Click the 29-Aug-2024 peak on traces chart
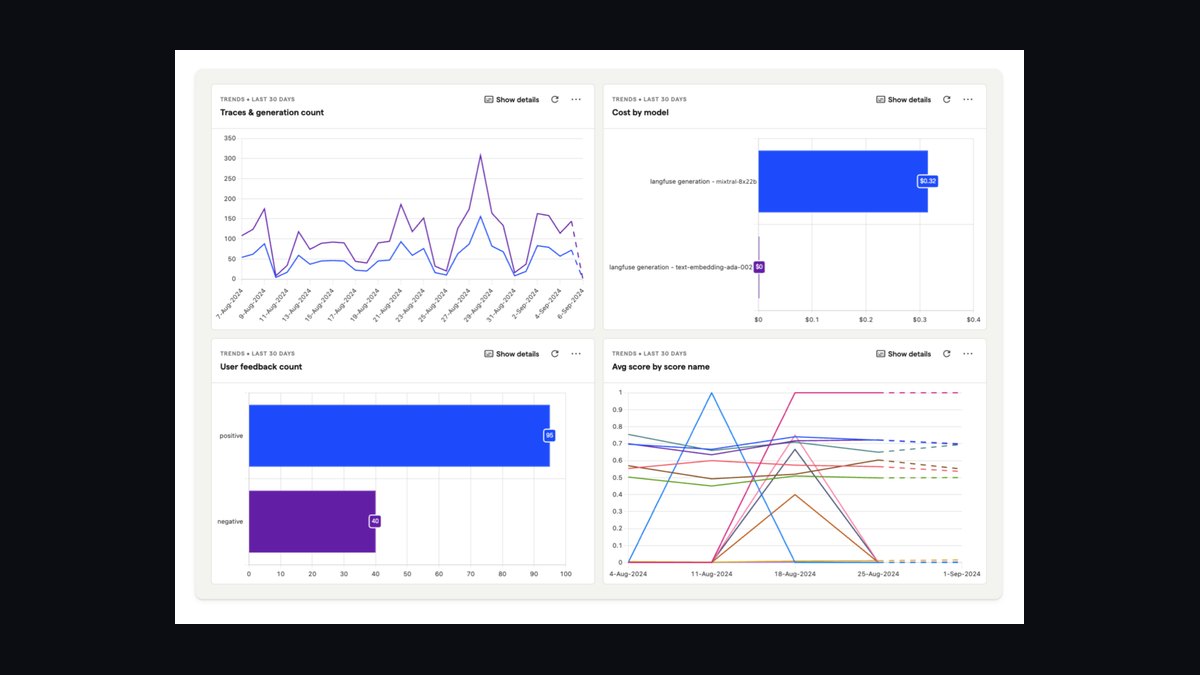This screenshot has height=675, width=1200. tap(480, 156)
